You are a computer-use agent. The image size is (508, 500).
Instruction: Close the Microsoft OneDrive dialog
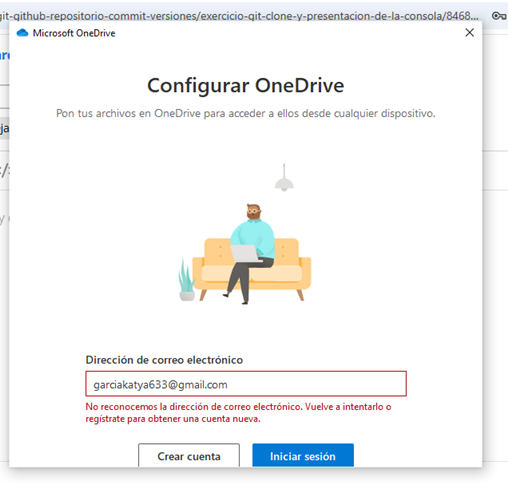[x=470, y=32]
